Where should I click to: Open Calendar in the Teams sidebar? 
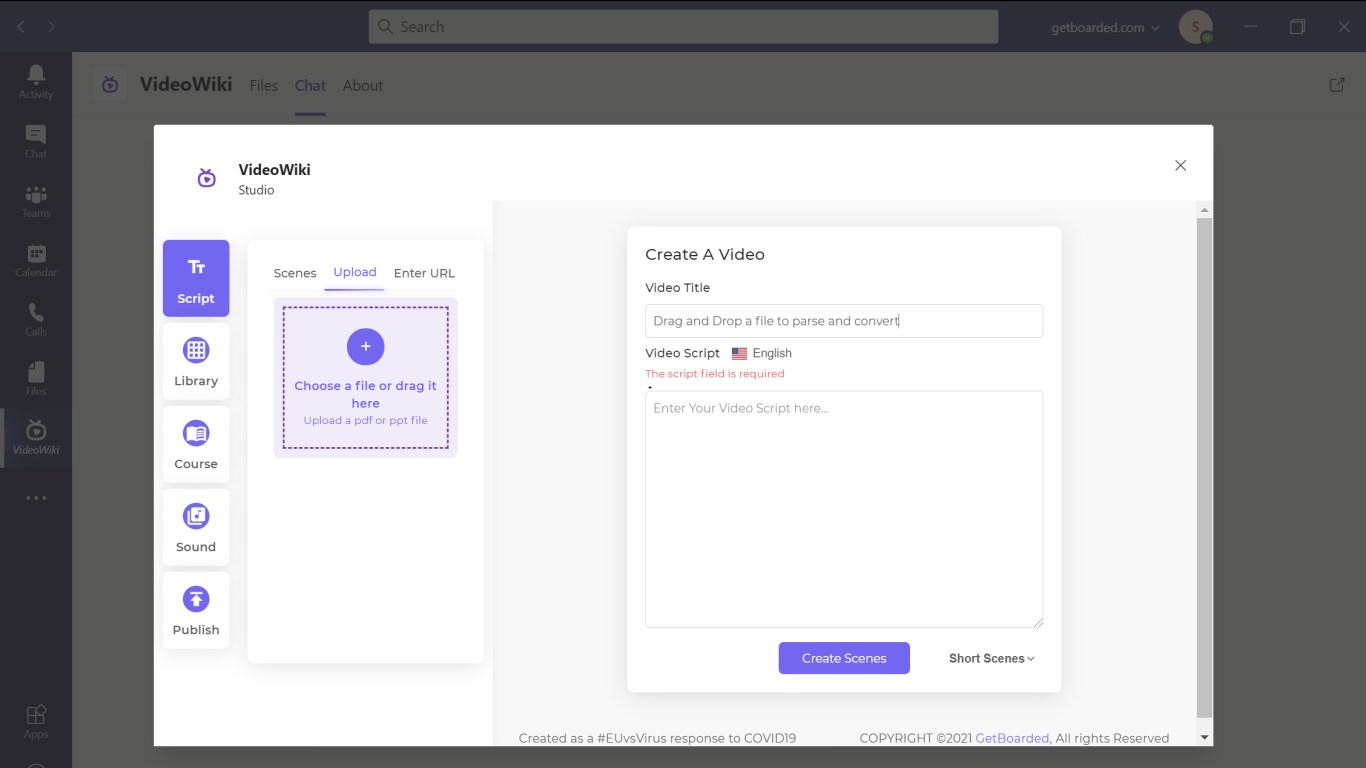click(x=36, y=260)
